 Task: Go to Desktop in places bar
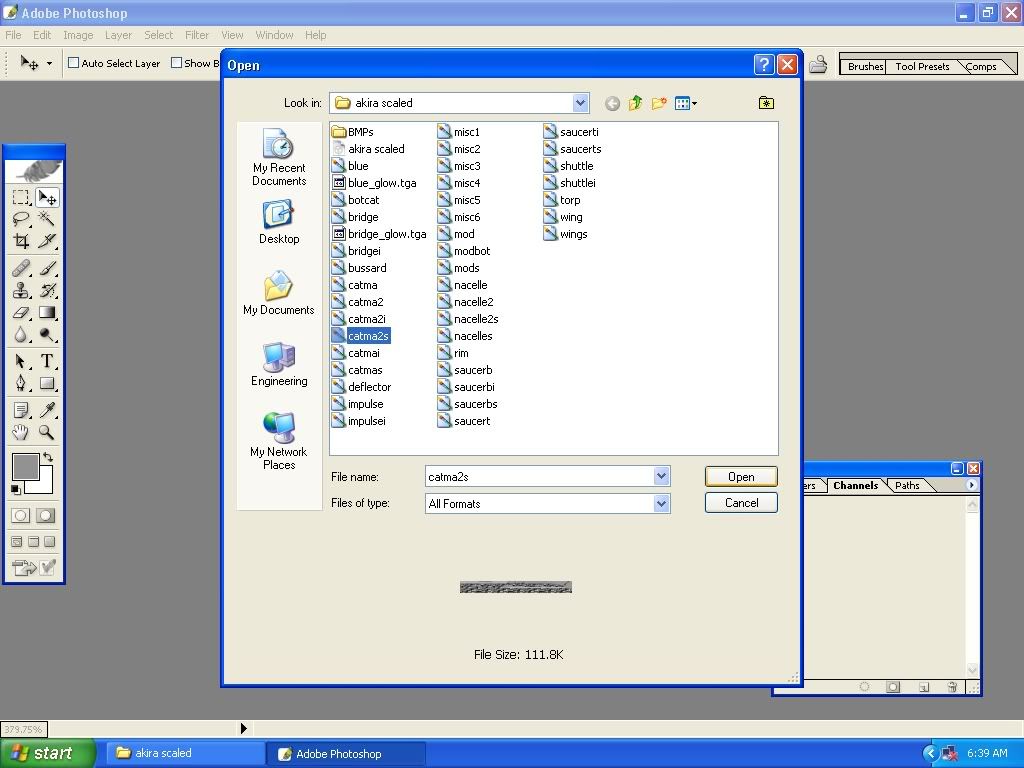tap(279, 223)
